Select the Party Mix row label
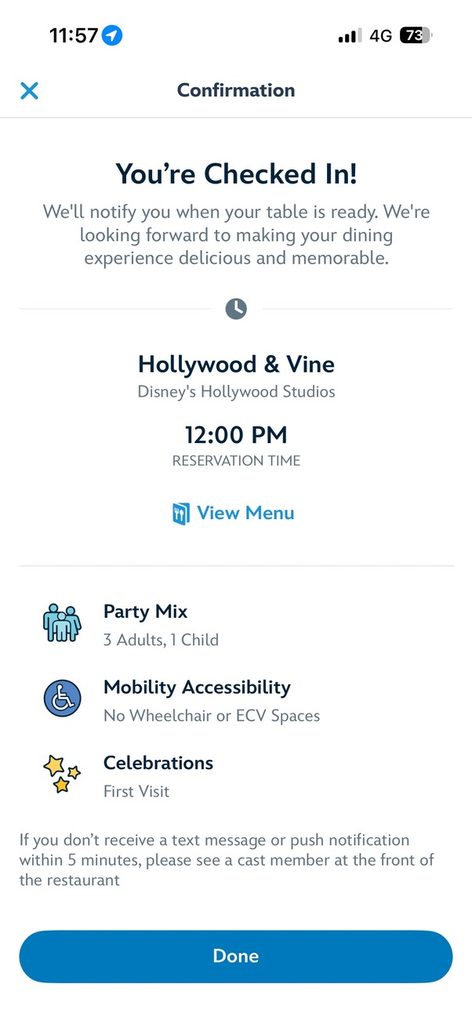This screenshot has height=1024, width=472. coord(146,612)
